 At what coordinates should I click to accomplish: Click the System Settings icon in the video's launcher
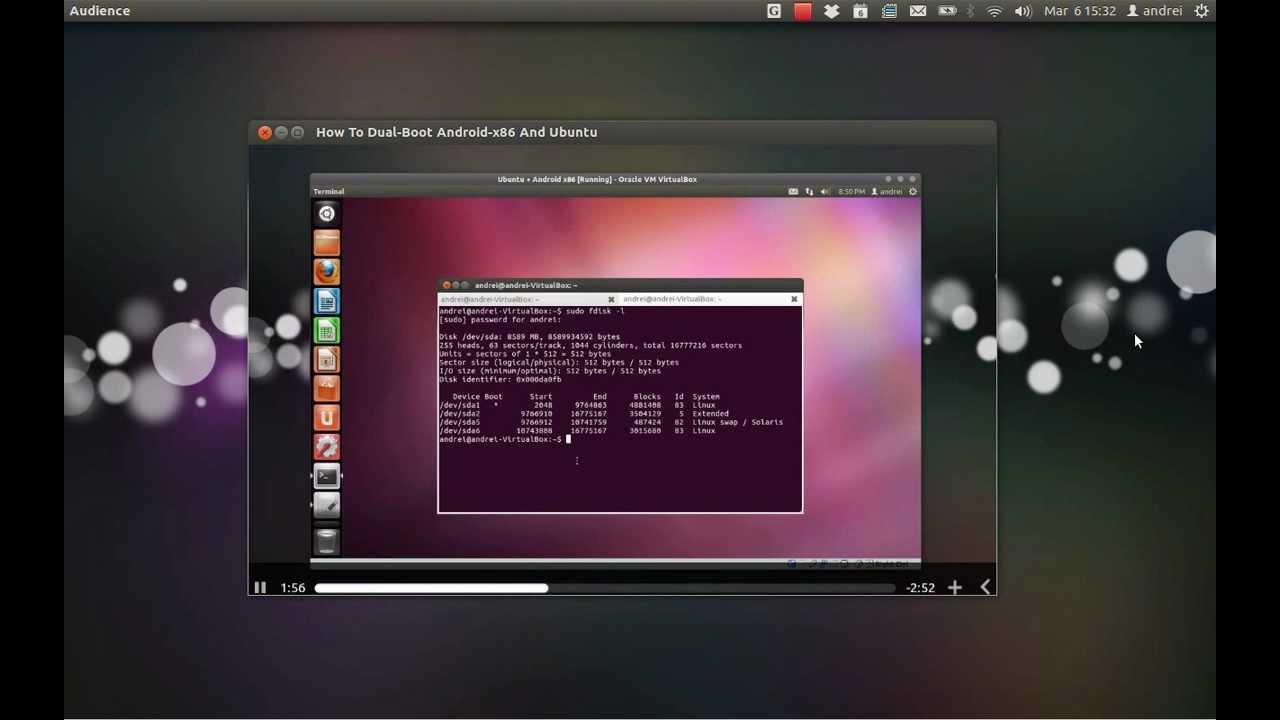(x=327, y=447)
